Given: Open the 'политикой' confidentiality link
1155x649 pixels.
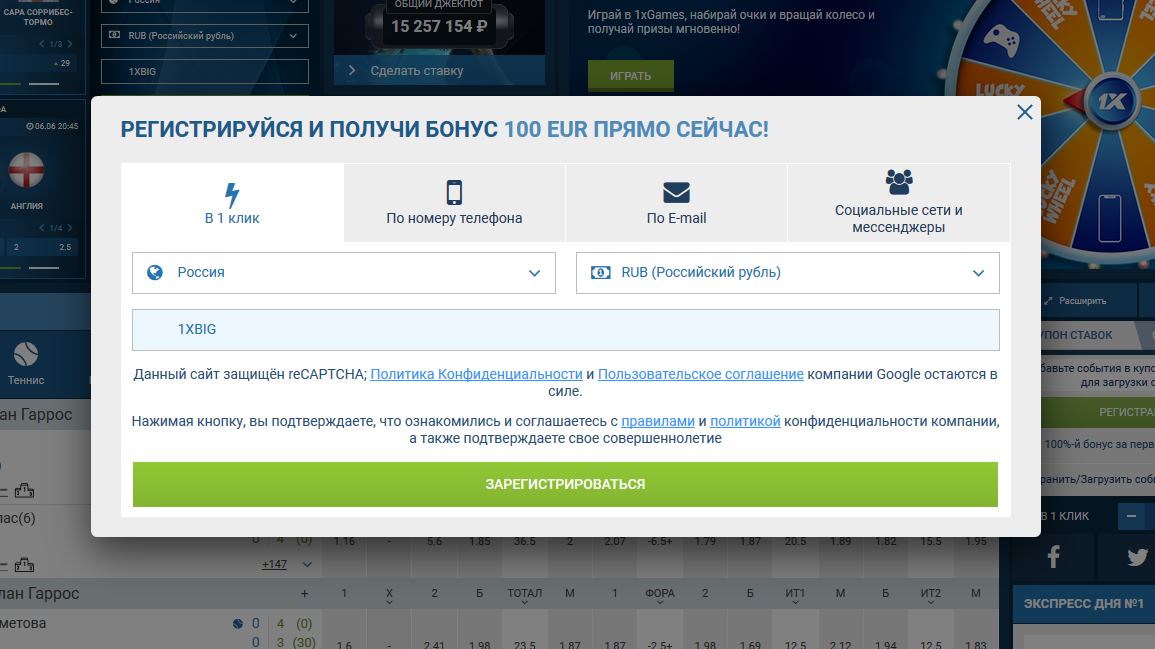Looking at the screenshot, I should [745, 421].
